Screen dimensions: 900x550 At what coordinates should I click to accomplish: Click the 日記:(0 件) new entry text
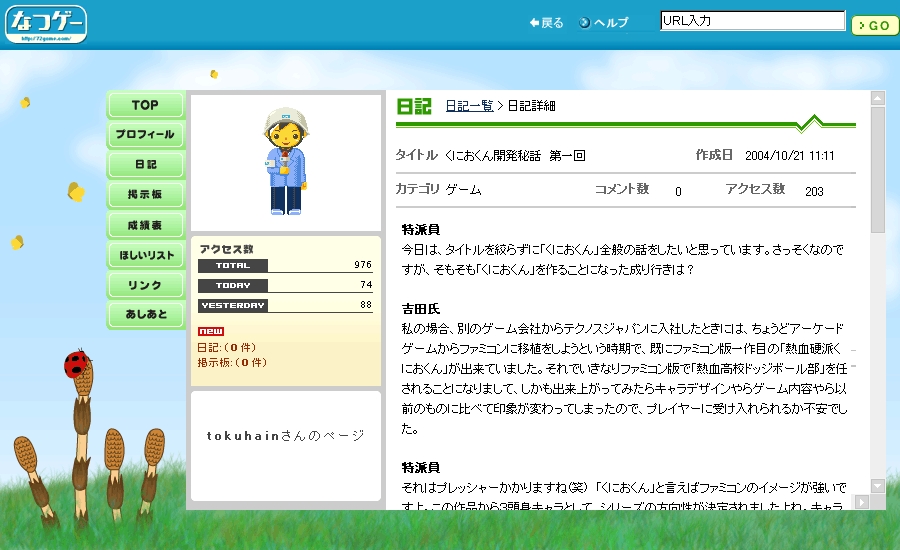tap(226, 347)
